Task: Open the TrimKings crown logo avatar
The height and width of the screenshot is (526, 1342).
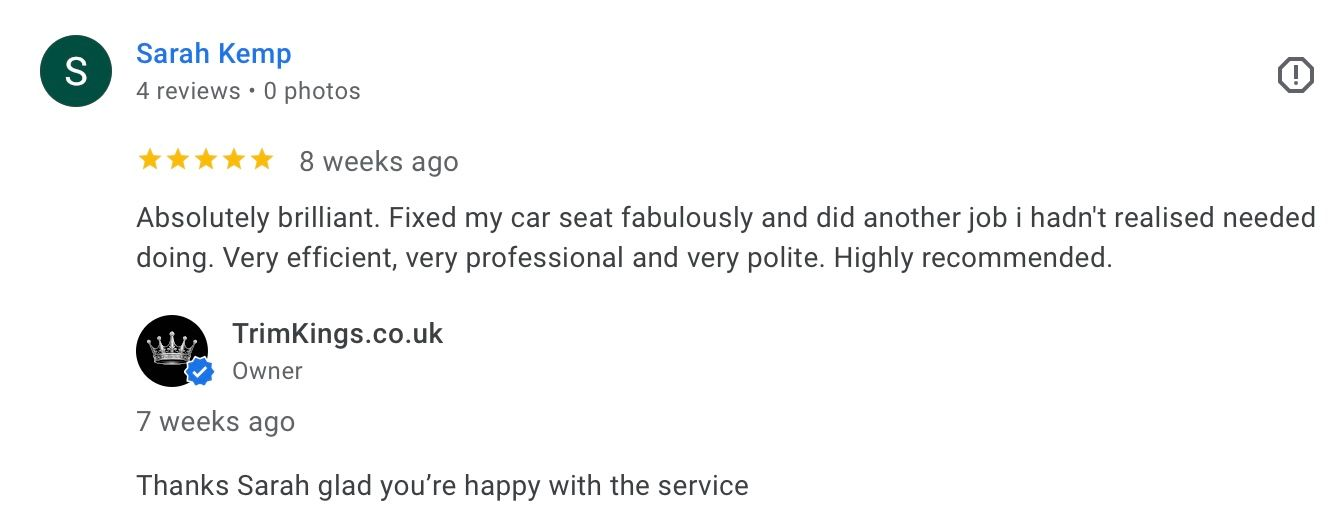Action: 169,349
